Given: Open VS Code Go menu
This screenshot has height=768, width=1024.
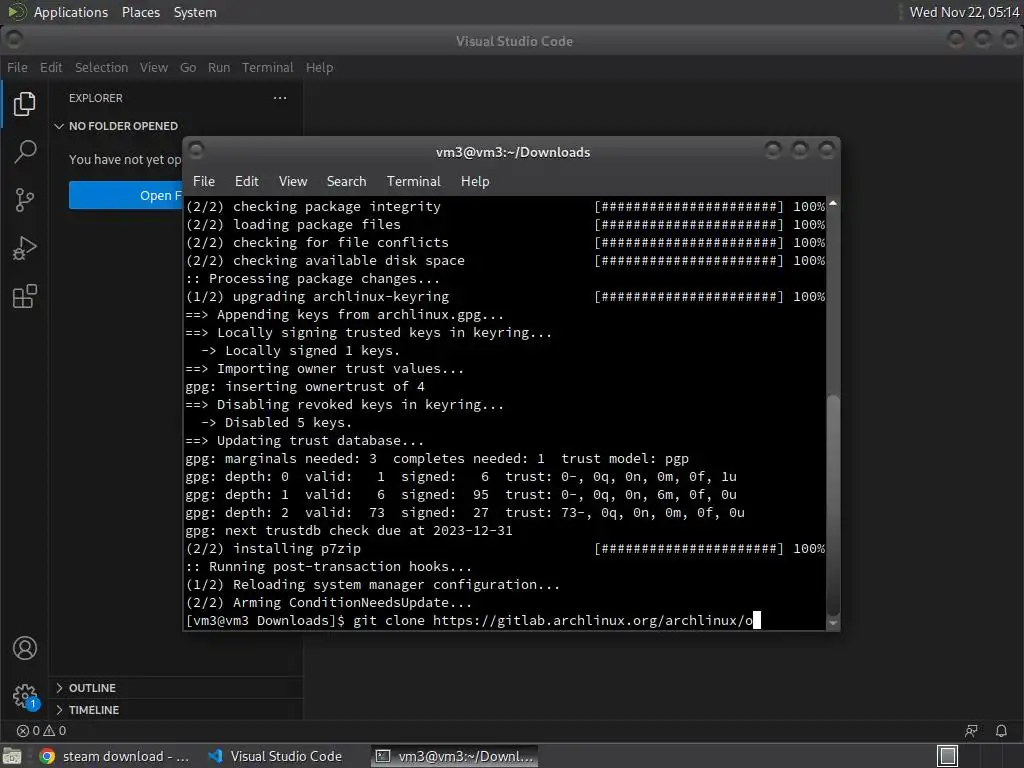Looking at the screenshot, I should [188, 67].
